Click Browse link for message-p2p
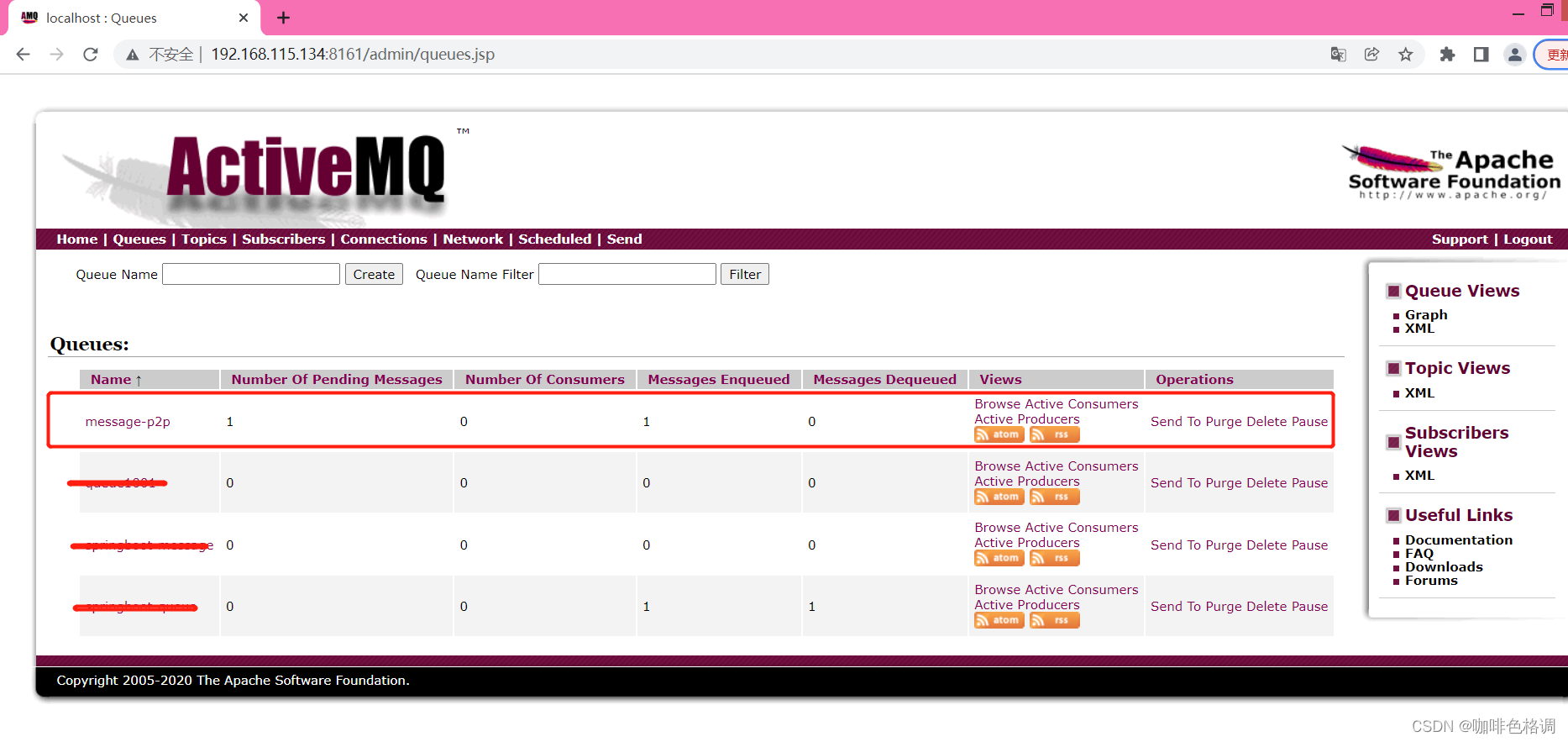 [998, 404]
